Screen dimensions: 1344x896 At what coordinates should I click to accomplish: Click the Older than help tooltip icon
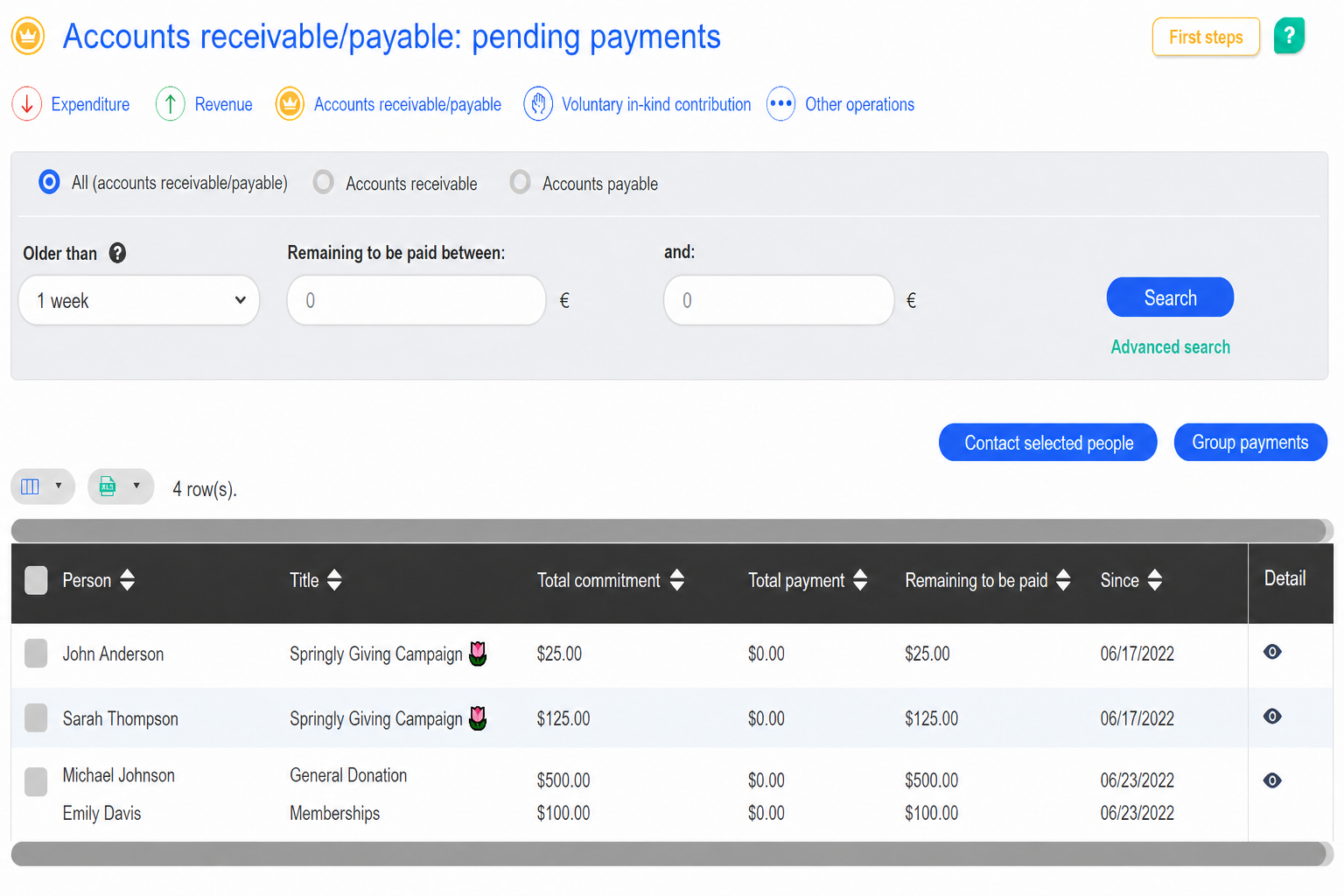[x=117, y=253]
